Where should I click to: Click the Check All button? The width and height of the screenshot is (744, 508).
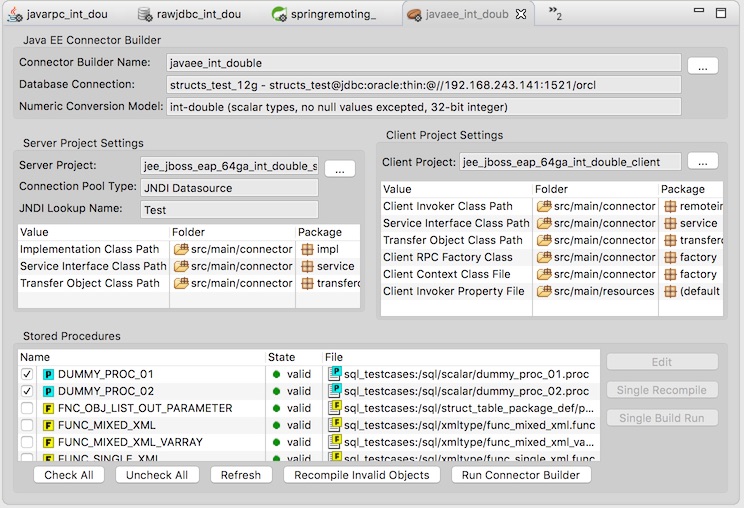[69, 475]
